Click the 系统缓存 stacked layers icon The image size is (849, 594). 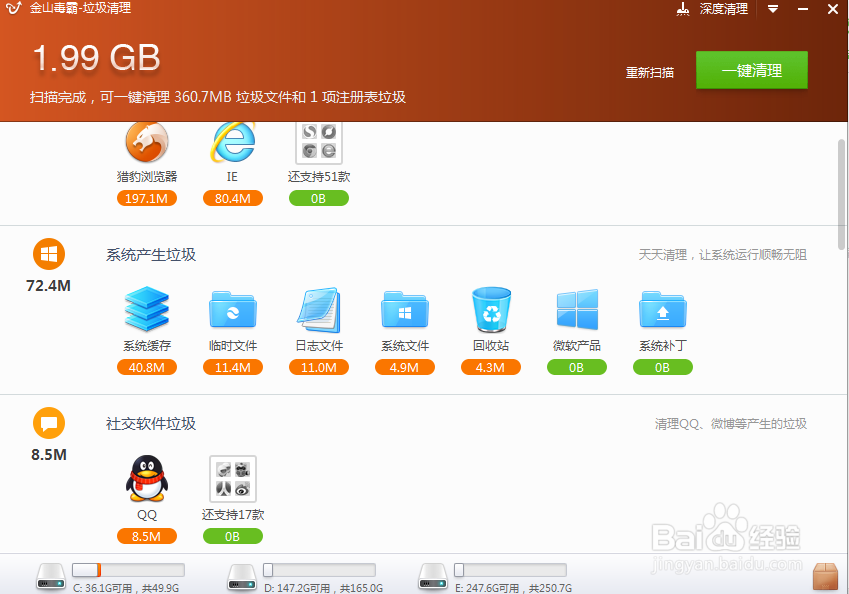pos(147,309)
